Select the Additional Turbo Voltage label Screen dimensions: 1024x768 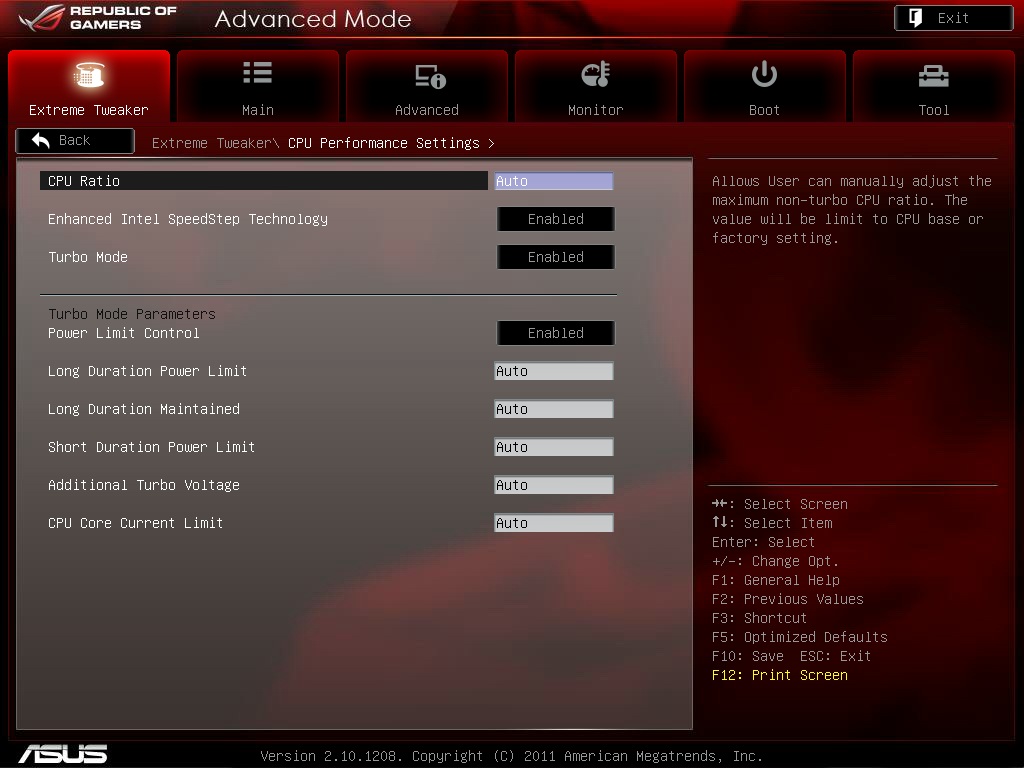pos(144,485)
